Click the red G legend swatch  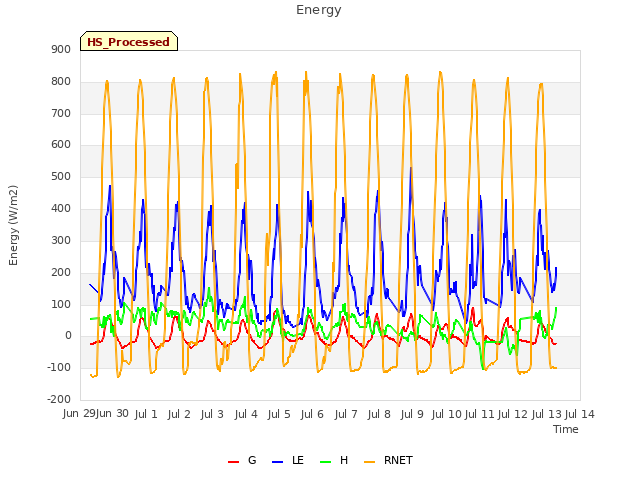click(233, 462)
